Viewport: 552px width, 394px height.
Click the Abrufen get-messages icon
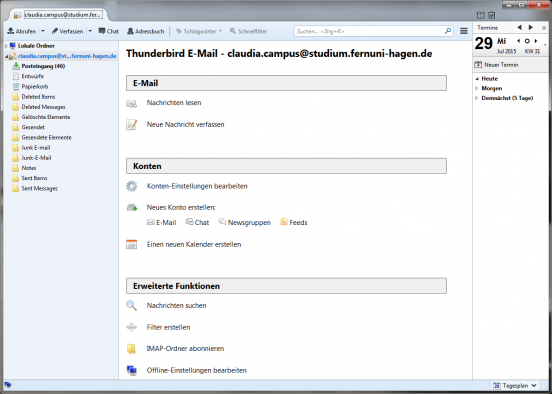(11, 31)
